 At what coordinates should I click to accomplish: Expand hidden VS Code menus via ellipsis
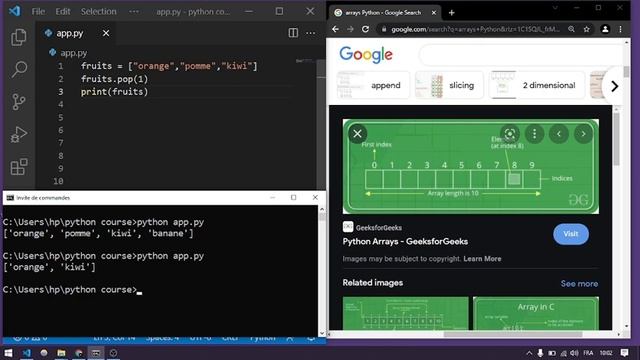click(134, 11)
